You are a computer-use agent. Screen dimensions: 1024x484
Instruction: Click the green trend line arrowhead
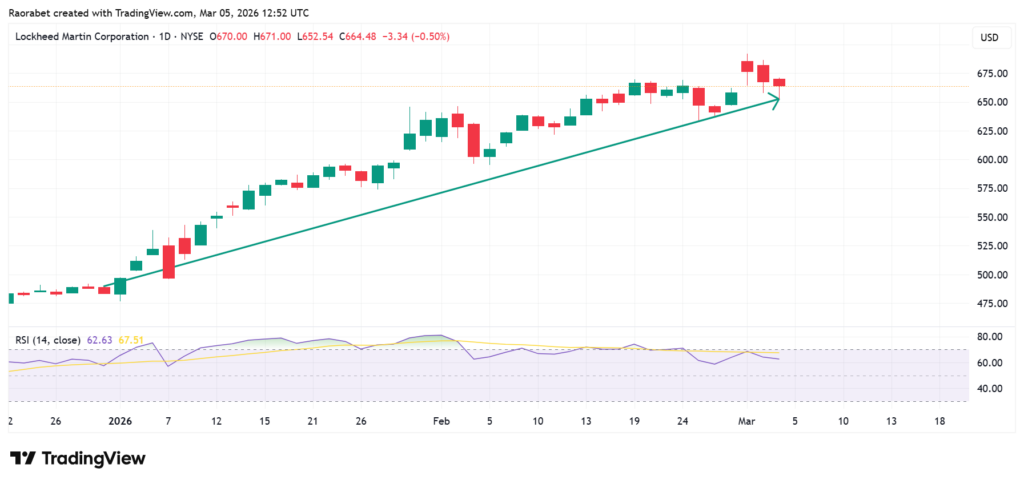click(x=773, y=98)
